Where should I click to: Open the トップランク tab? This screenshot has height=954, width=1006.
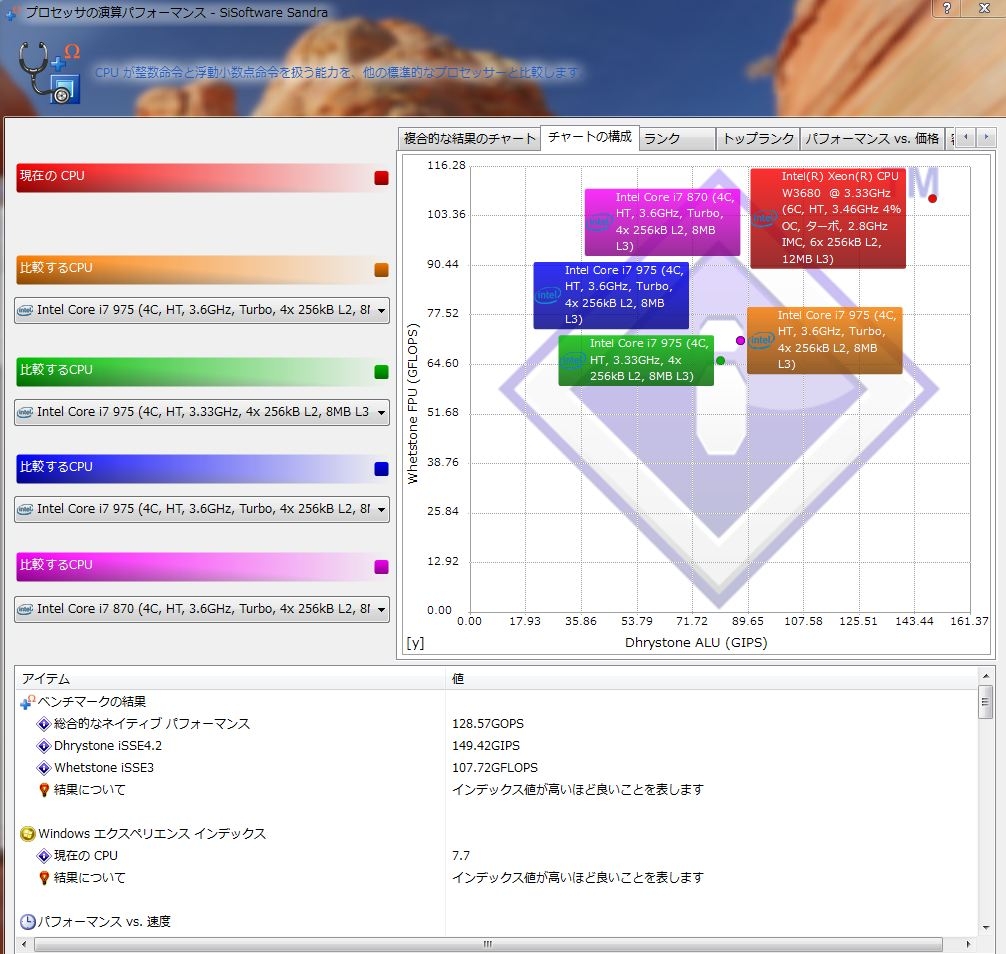(758, 139)
